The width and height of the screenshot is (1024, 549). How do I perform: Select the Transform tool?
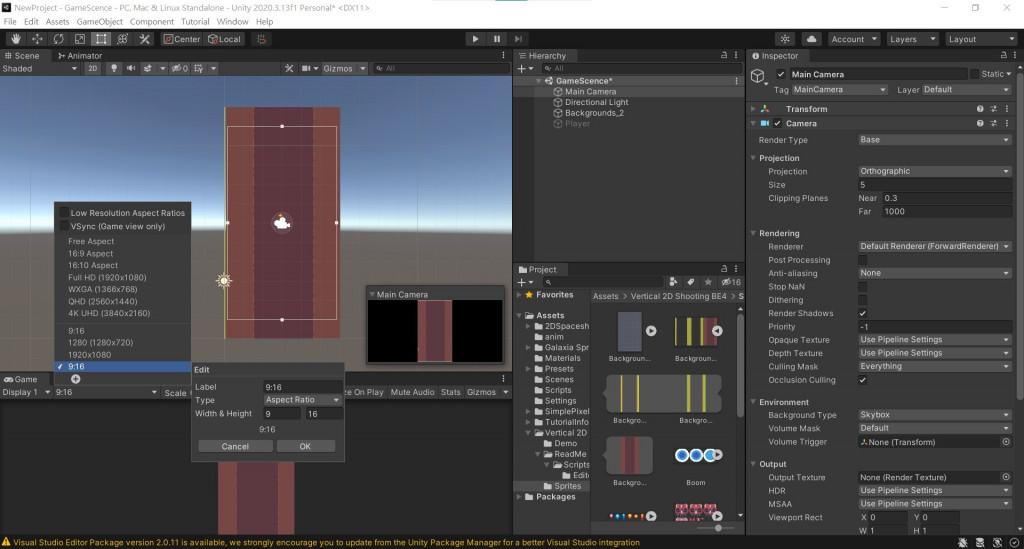[x=122, y=39]
